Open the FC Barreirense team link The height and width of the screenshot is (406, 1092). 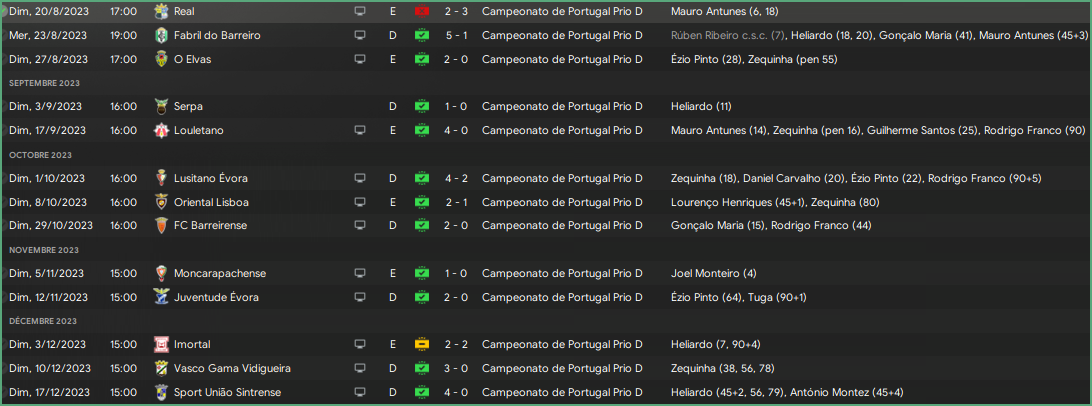211,226
